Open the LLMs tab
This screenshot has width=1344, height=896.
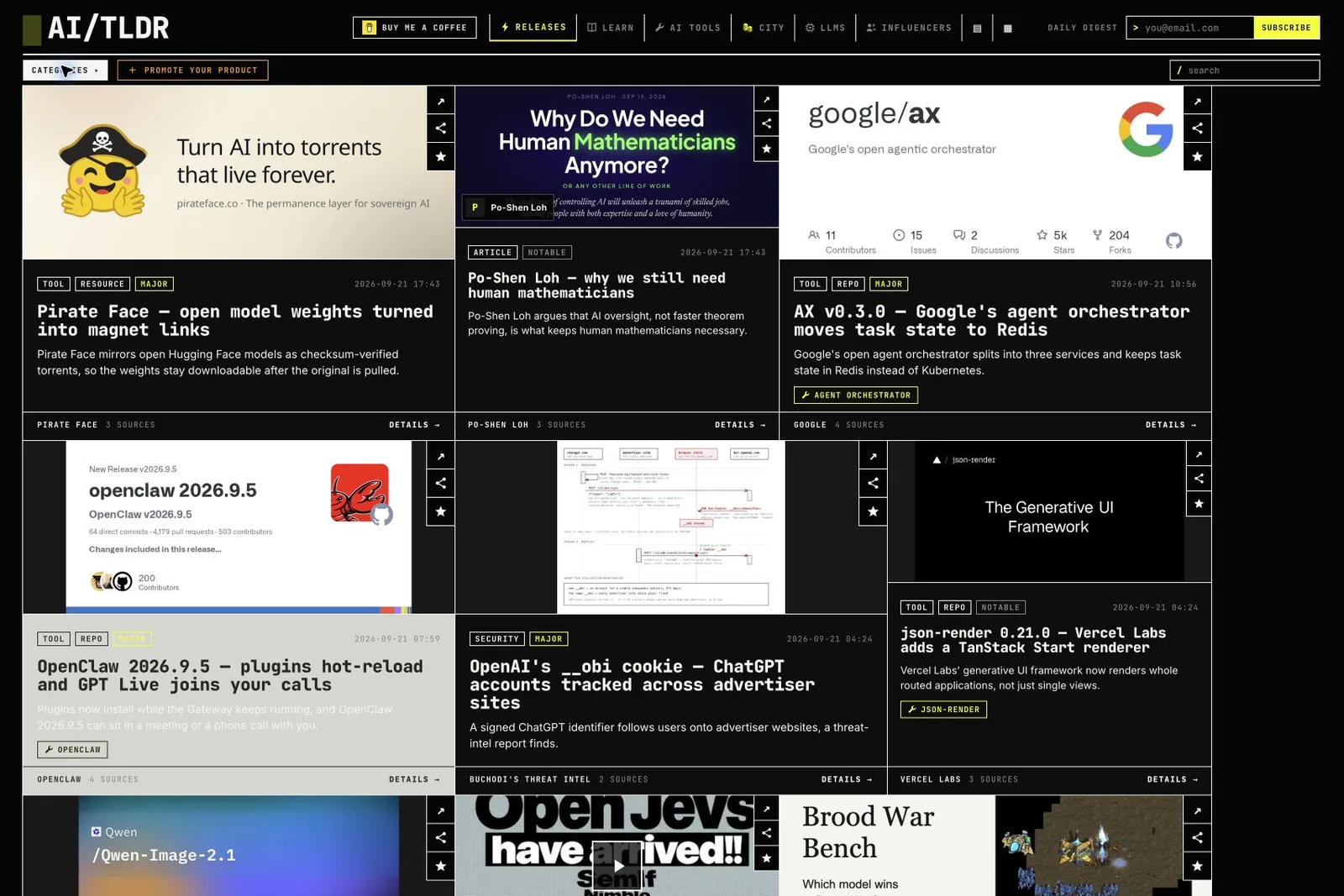826,28
